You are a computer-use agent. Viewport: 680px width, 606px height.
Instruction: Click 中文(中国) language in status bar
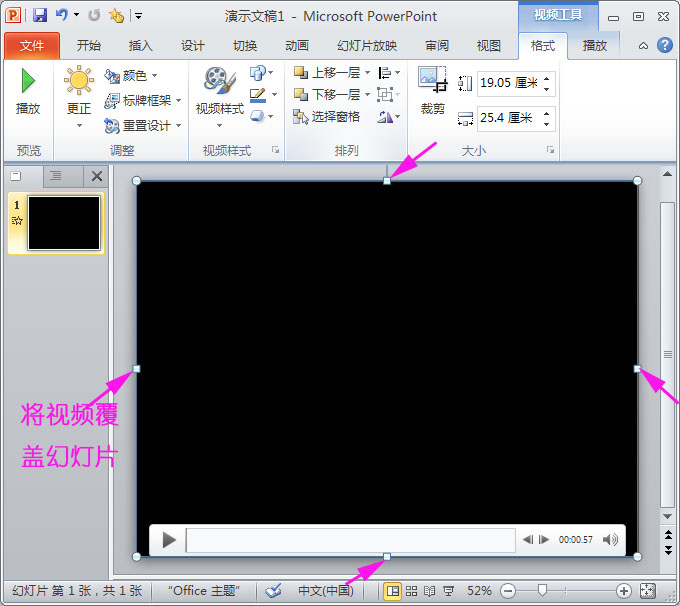coord(326,590)
